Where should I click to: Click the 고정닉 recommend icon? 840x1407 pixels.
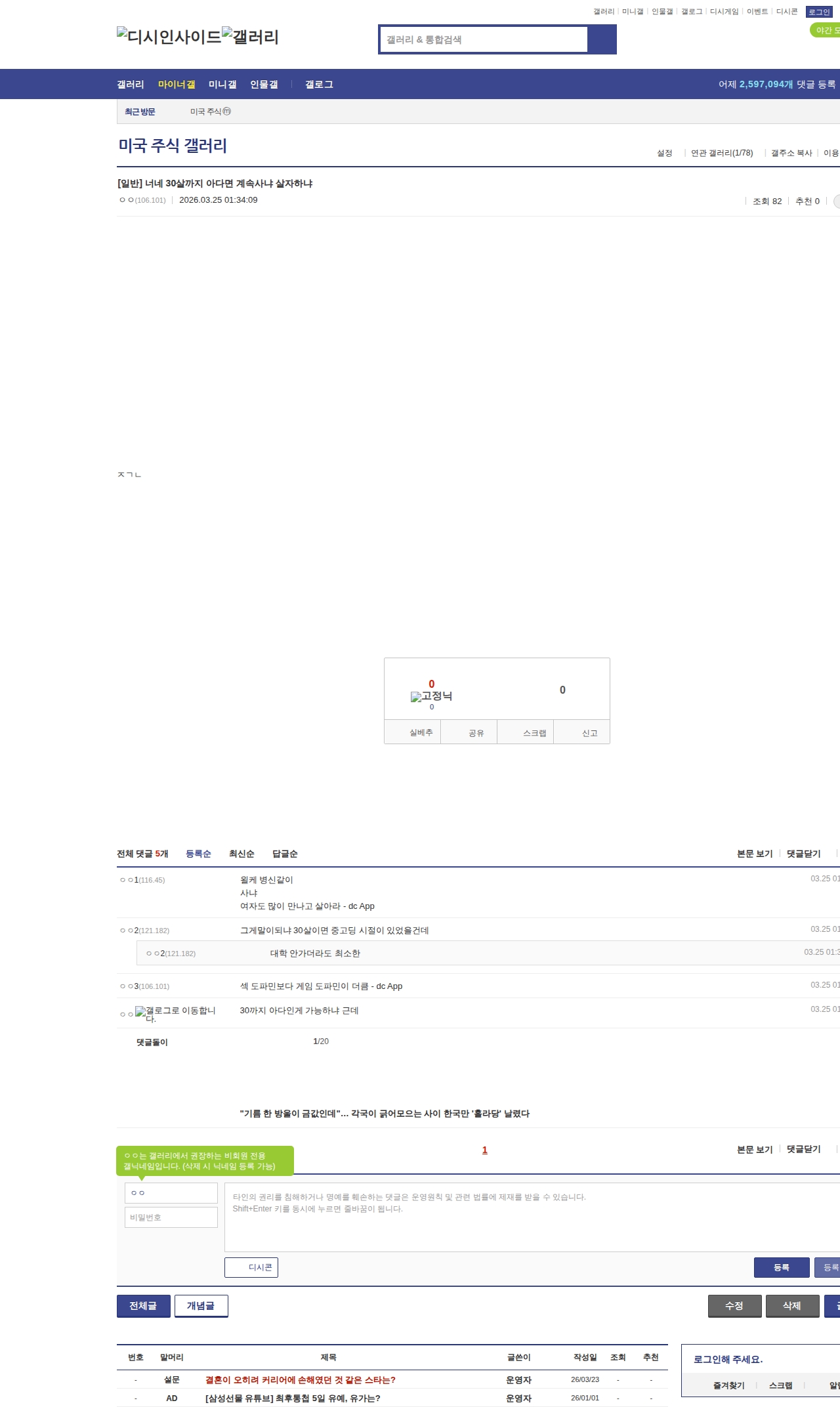tap(431, 696)
